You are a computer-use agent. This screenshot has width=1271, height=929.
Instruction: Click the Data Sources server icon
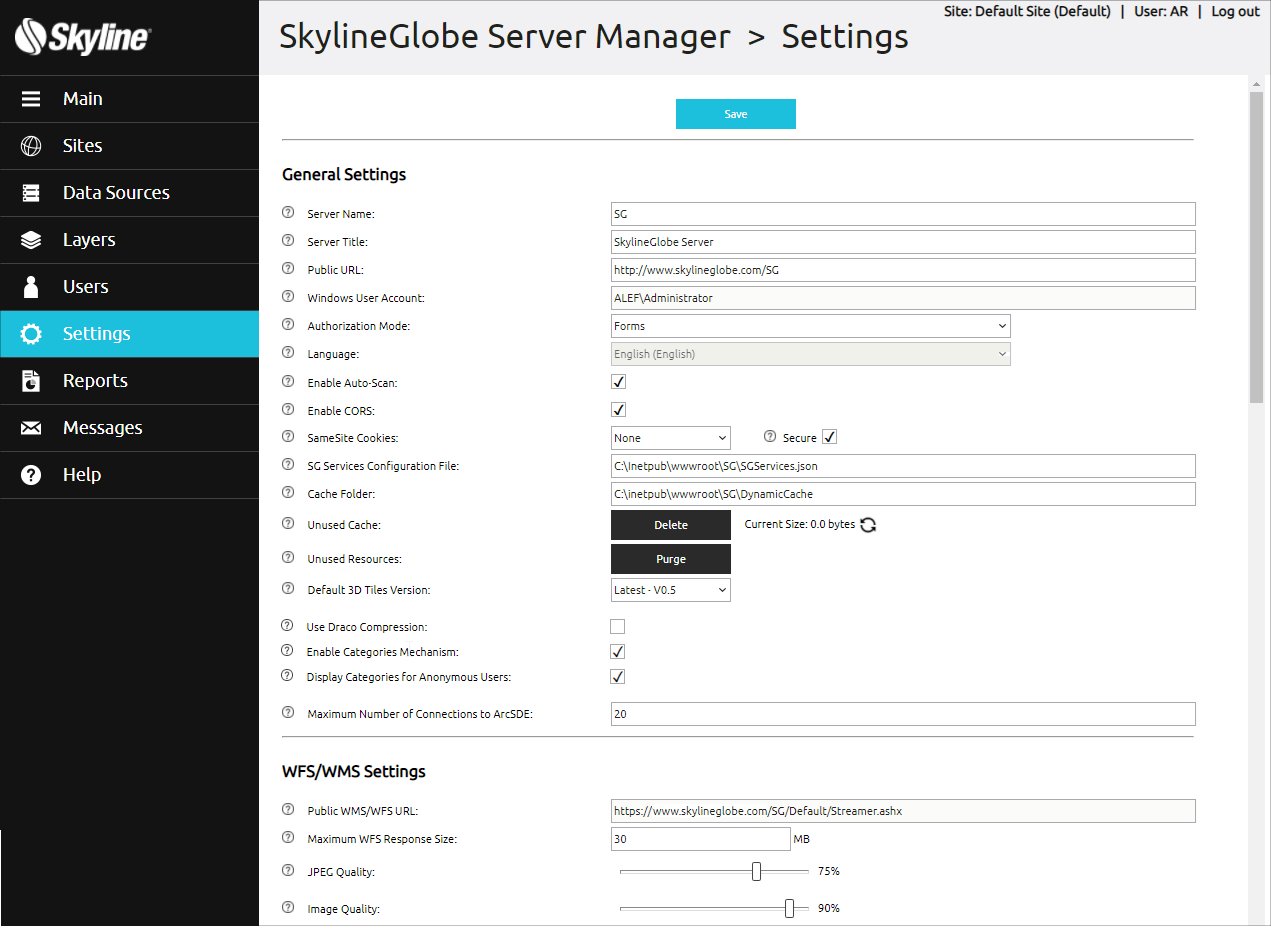coord(31,193)
